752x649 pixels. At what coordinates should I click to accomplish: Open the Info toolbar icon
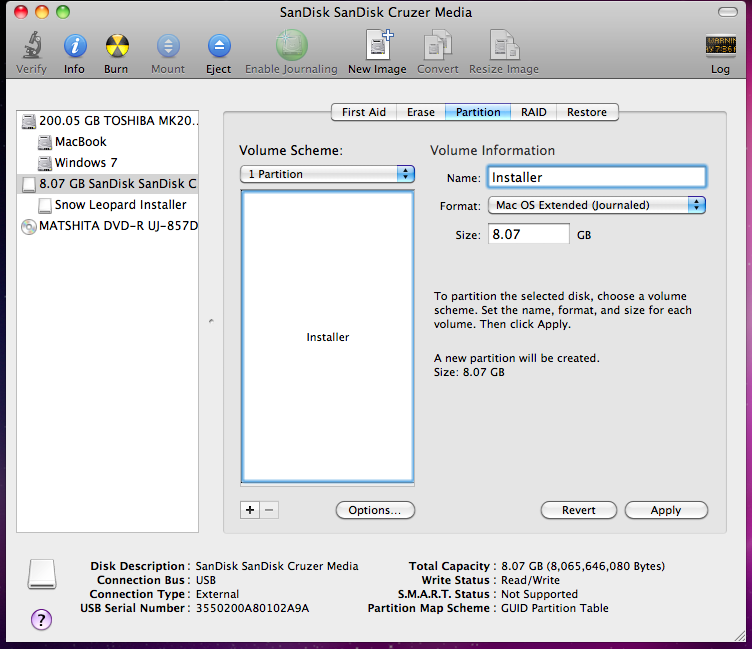click(x=75, y=46)
